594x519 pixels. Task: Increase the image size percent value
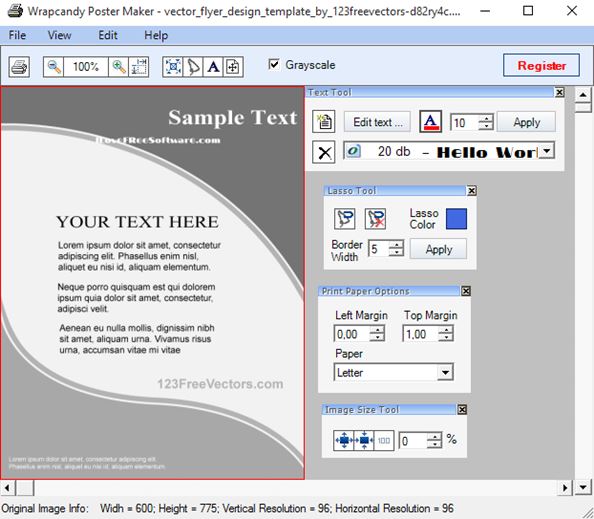pyautogui.click(x=434, y=436)
